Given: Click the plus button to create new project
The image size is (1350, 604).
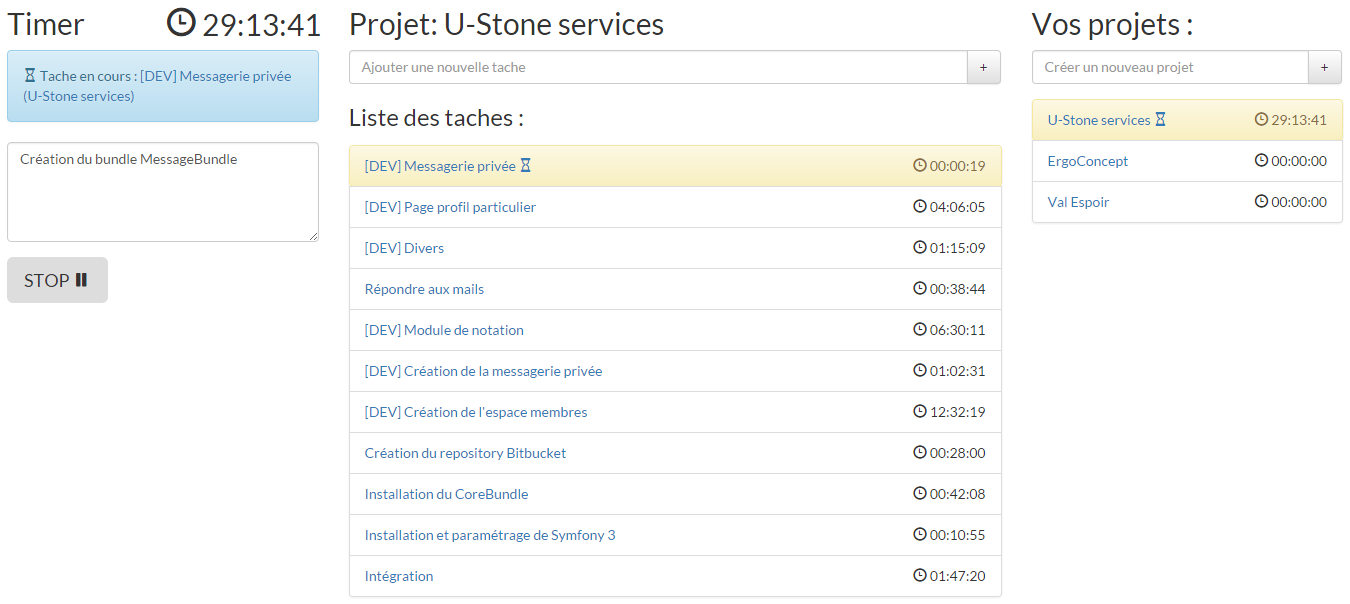Looking at the screenshot, I should click(x=1324, y=67).
